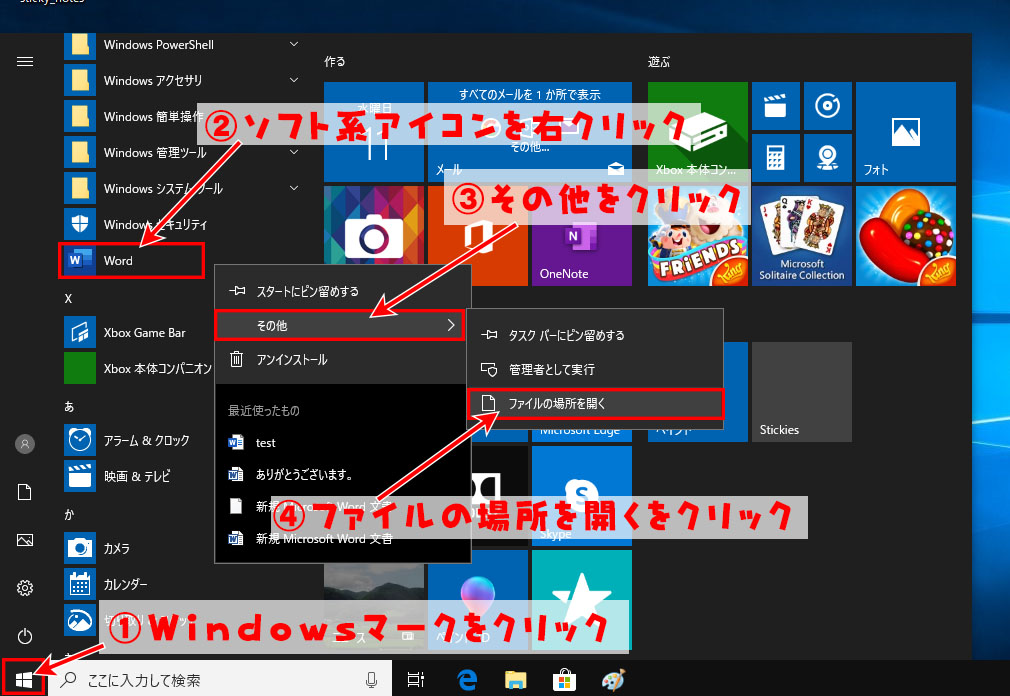The image size is (1010, 696).
Task: Open the Groove Music small tile
Action: pos(828,106)
